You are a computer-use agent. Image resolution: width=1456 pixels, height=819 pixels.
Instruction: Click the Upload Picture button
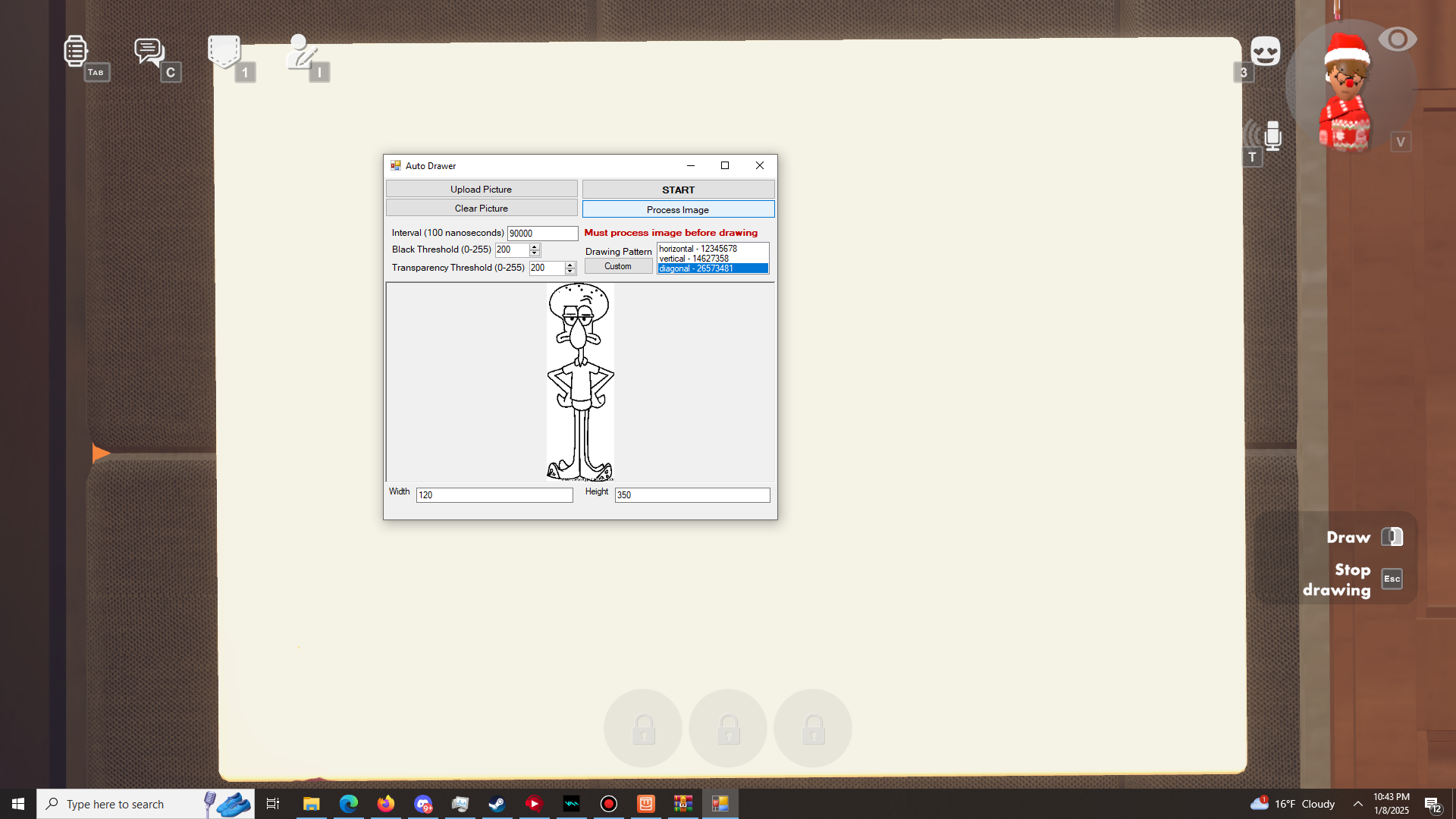click(481, 190)
